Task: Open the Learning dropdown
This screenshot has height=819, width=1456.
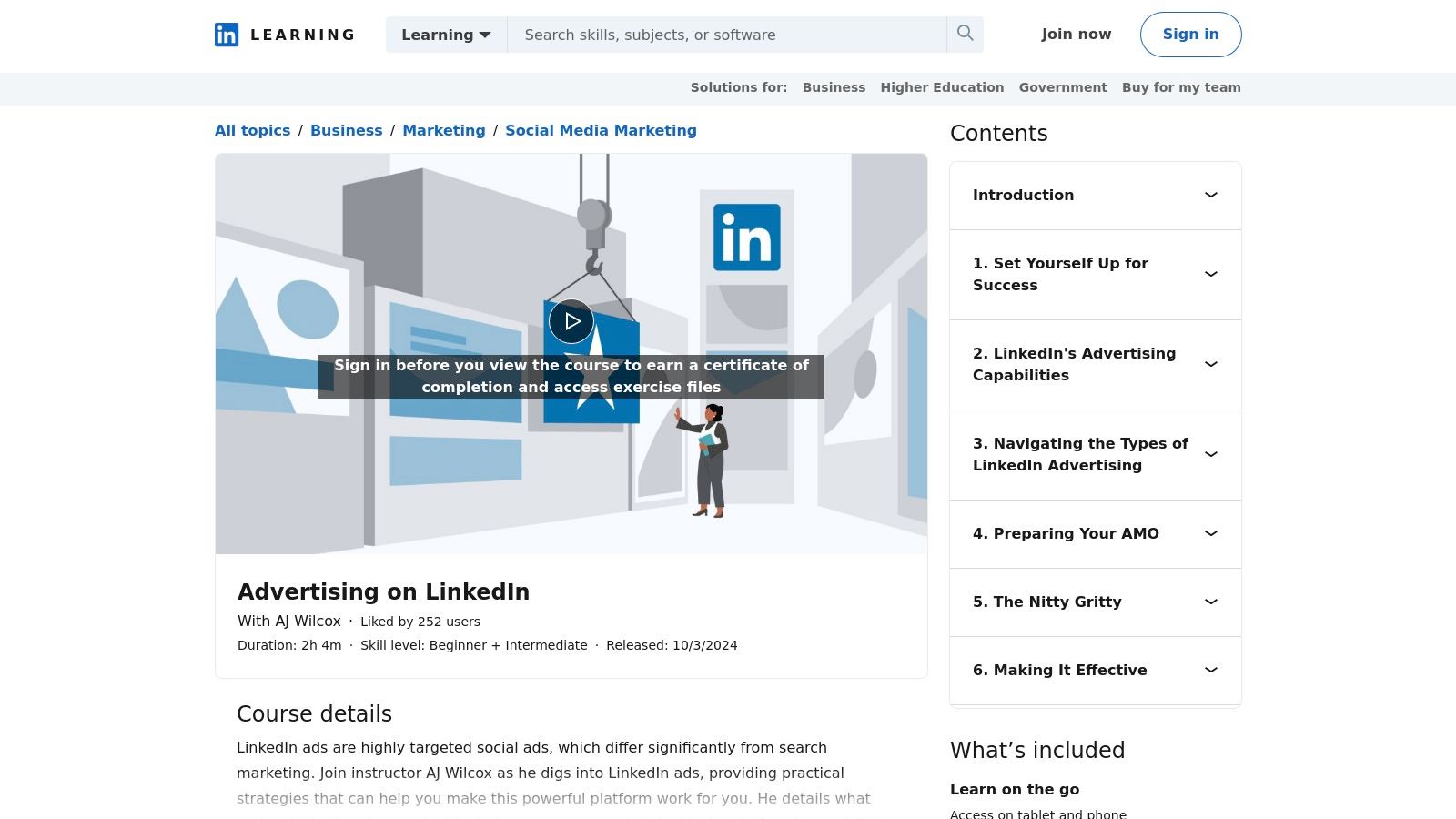Action: (445, 35)
